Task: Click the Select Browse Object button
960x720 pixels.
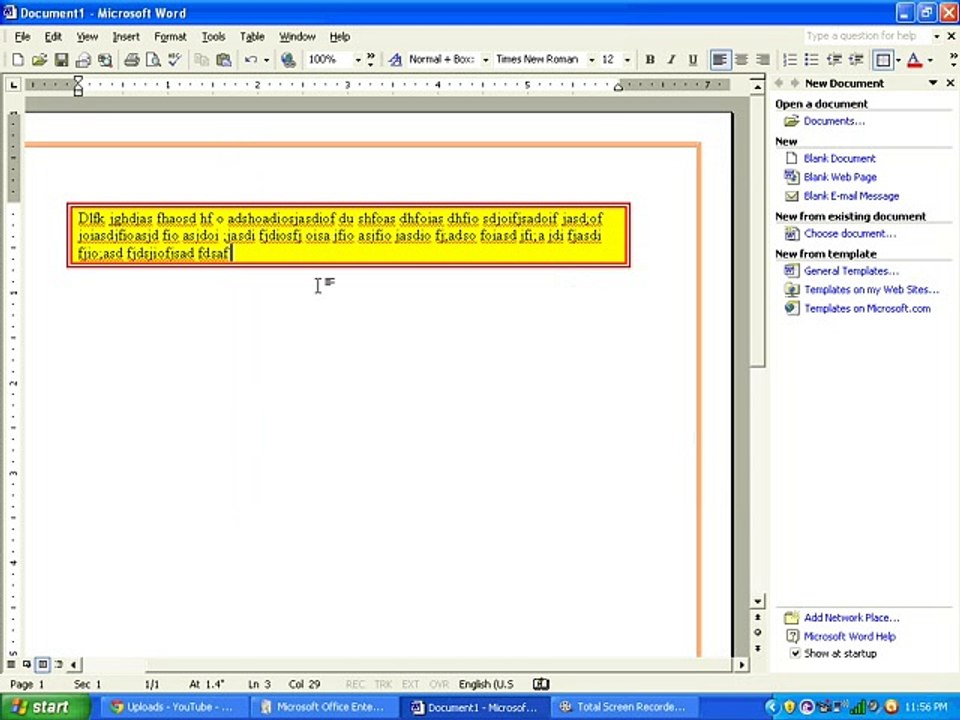Action: (x=757, y=632)
